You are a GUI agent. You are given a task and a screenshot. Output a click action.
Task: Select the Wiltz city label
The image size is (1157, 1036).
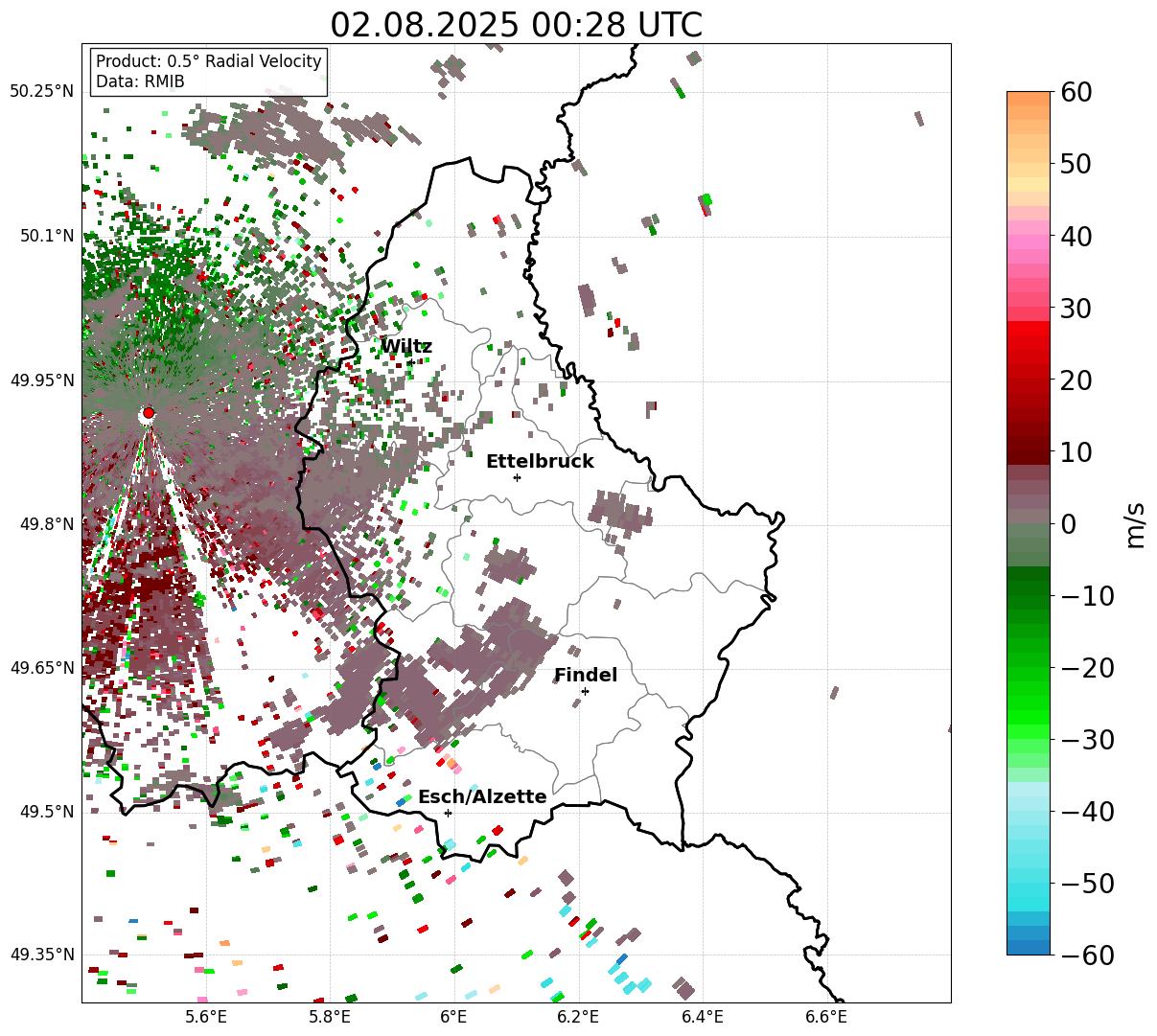click(406, 347)
